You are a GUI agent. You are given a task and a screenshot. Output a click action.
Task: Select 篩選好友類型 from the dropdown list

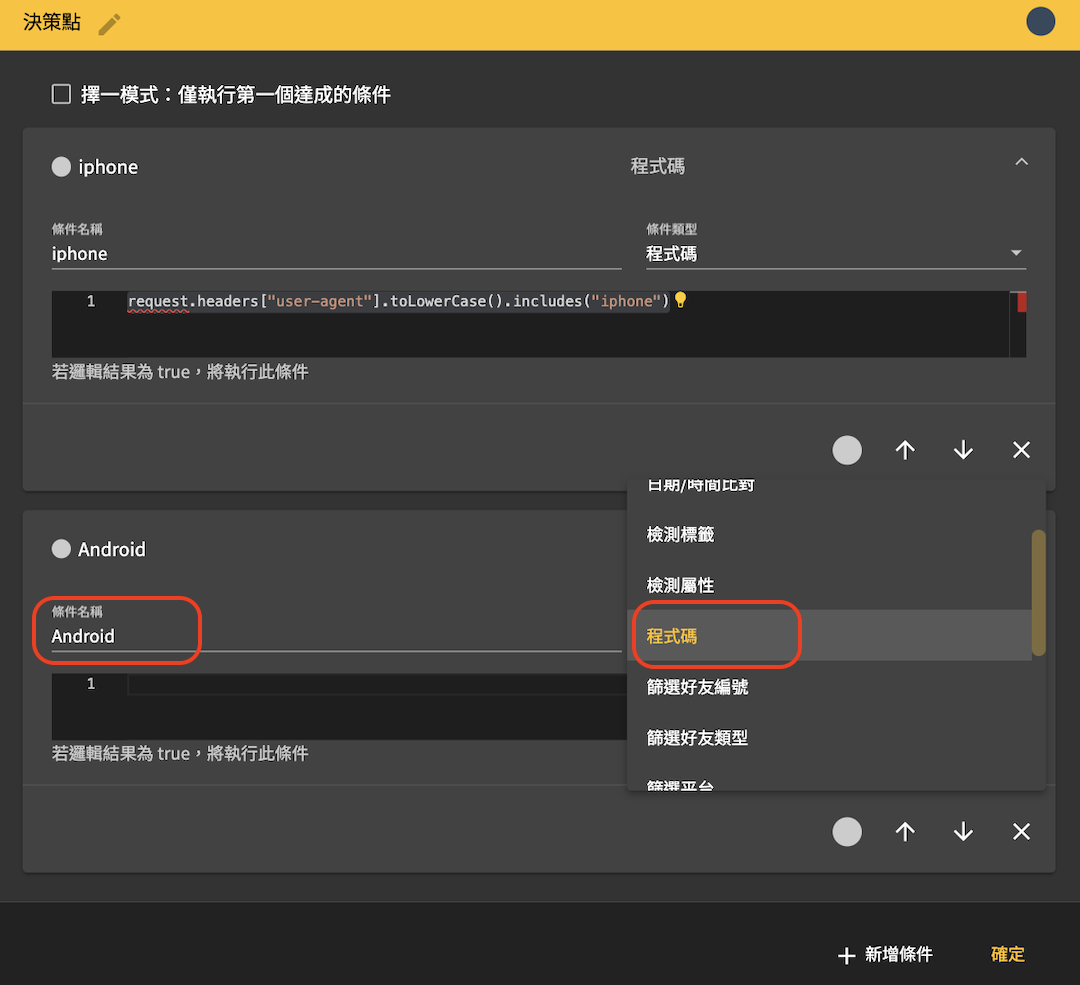(x=829, y=738)
